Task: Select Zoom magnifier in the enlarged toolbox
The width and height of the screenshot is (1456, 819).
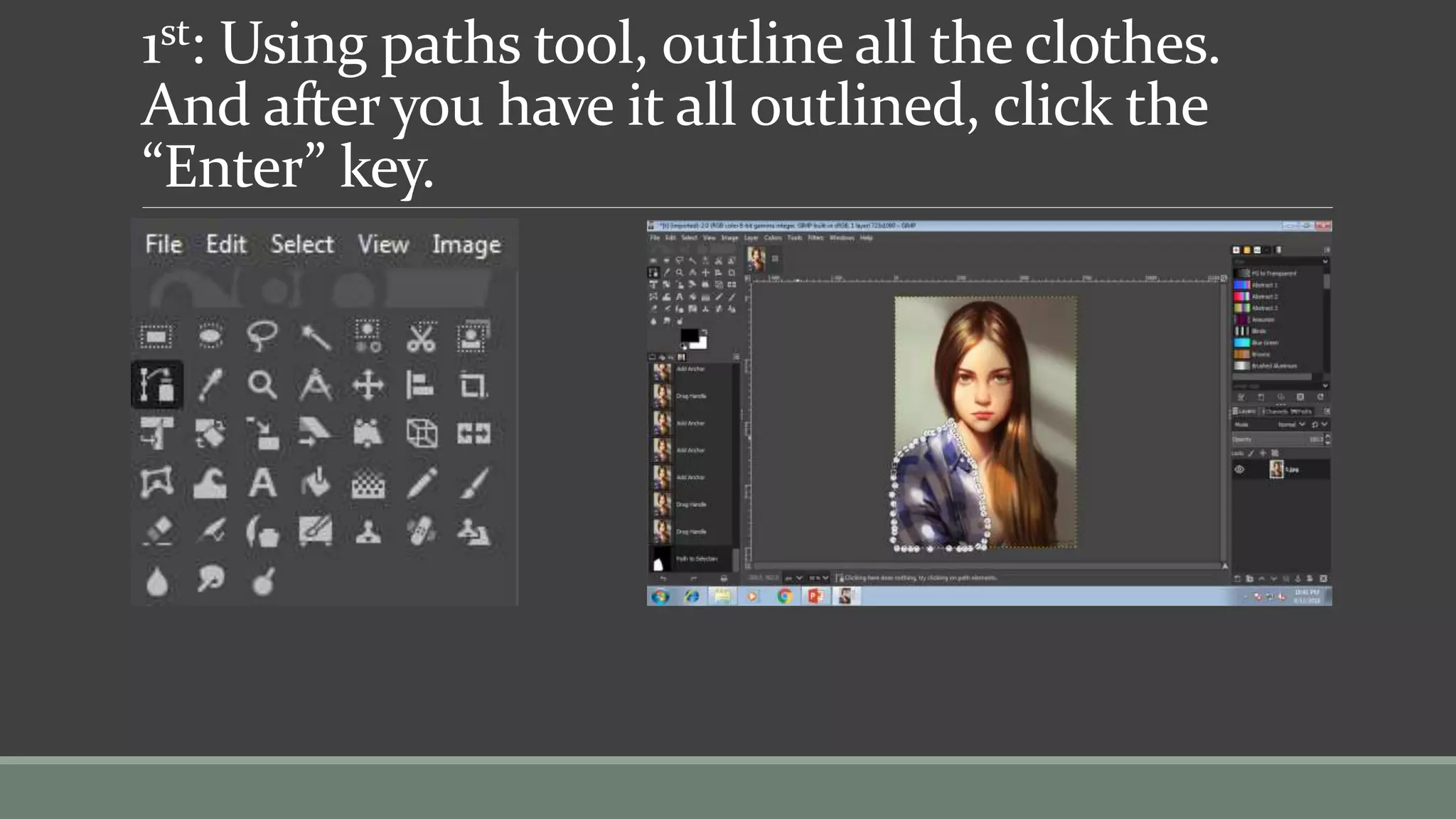Action: pyautogui.click(x=262, y=385)
